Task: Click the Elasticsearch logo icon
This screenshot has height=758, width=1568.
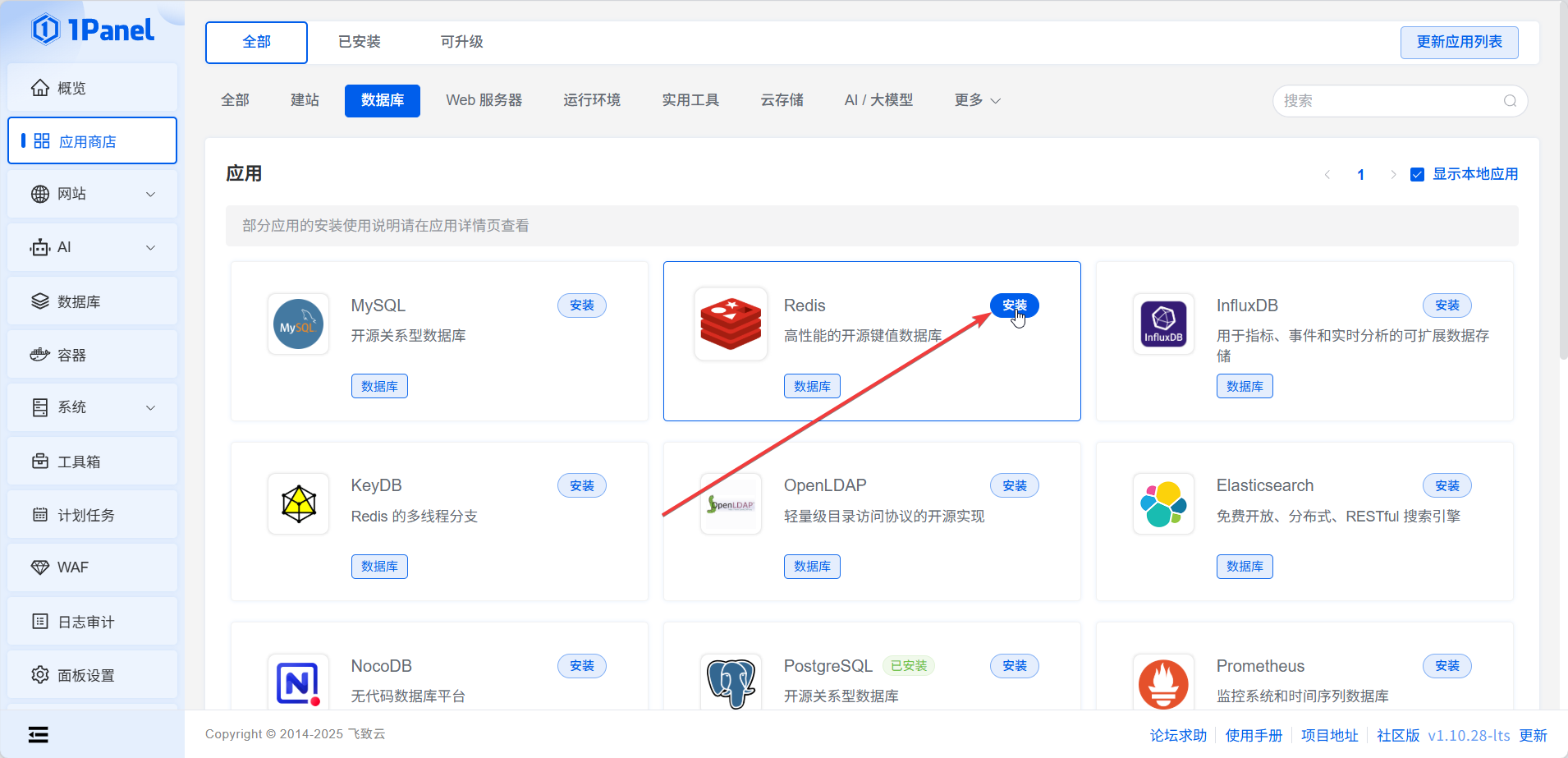Action: point(1163,504)
